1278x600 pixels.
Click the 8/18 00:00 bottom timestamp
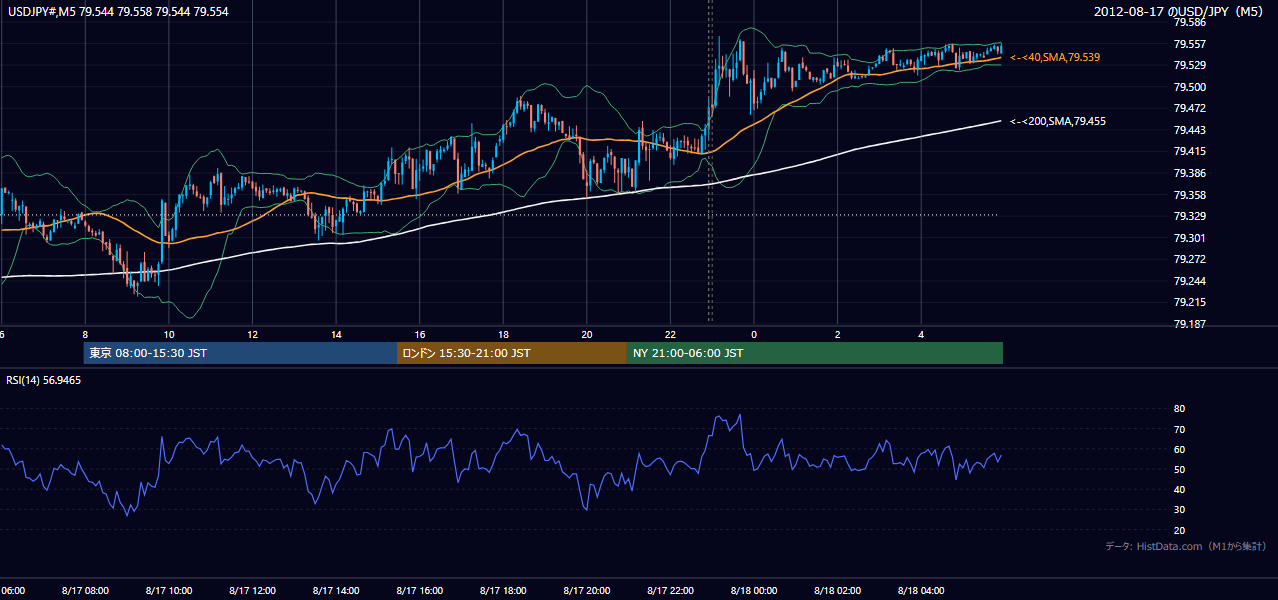[x=753, y=591]
